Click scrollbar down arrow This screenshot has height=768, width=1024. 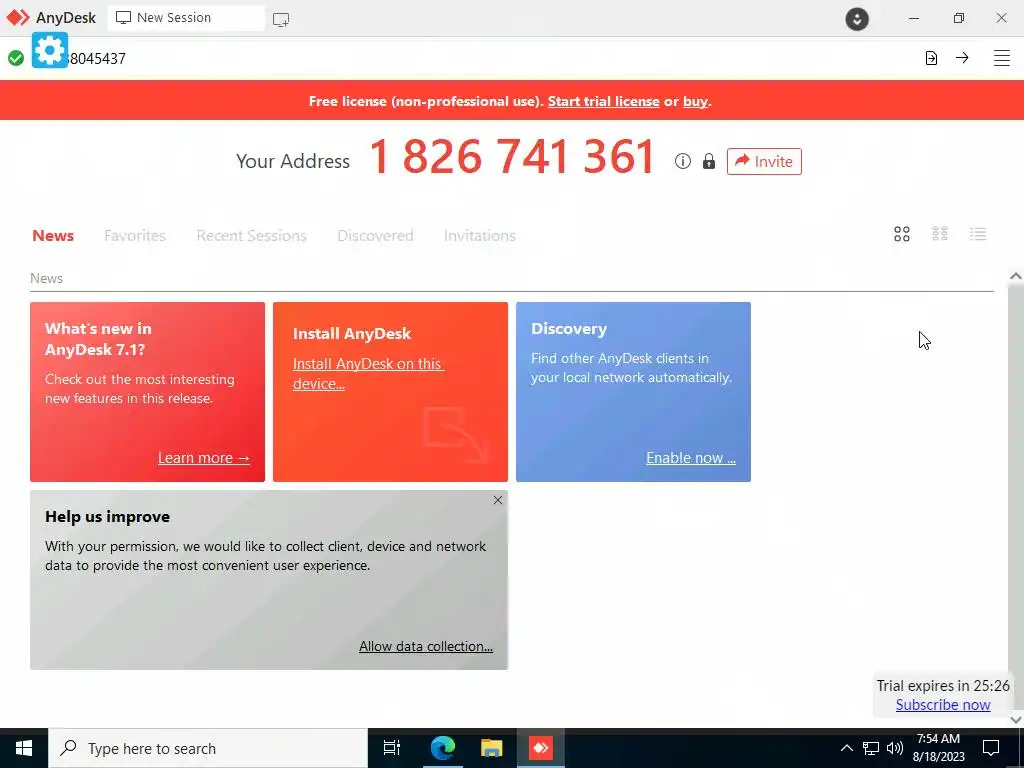pyautogui.click(x=1016, y=719)
